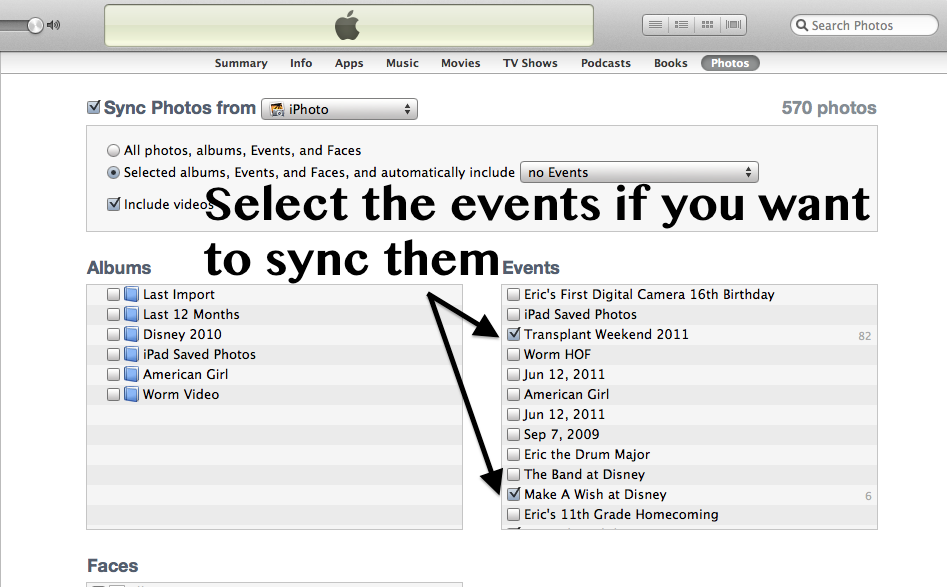Check the Last Import album checkbox
The width and height of the screenshot is (947, 587).
click(113, 294)
